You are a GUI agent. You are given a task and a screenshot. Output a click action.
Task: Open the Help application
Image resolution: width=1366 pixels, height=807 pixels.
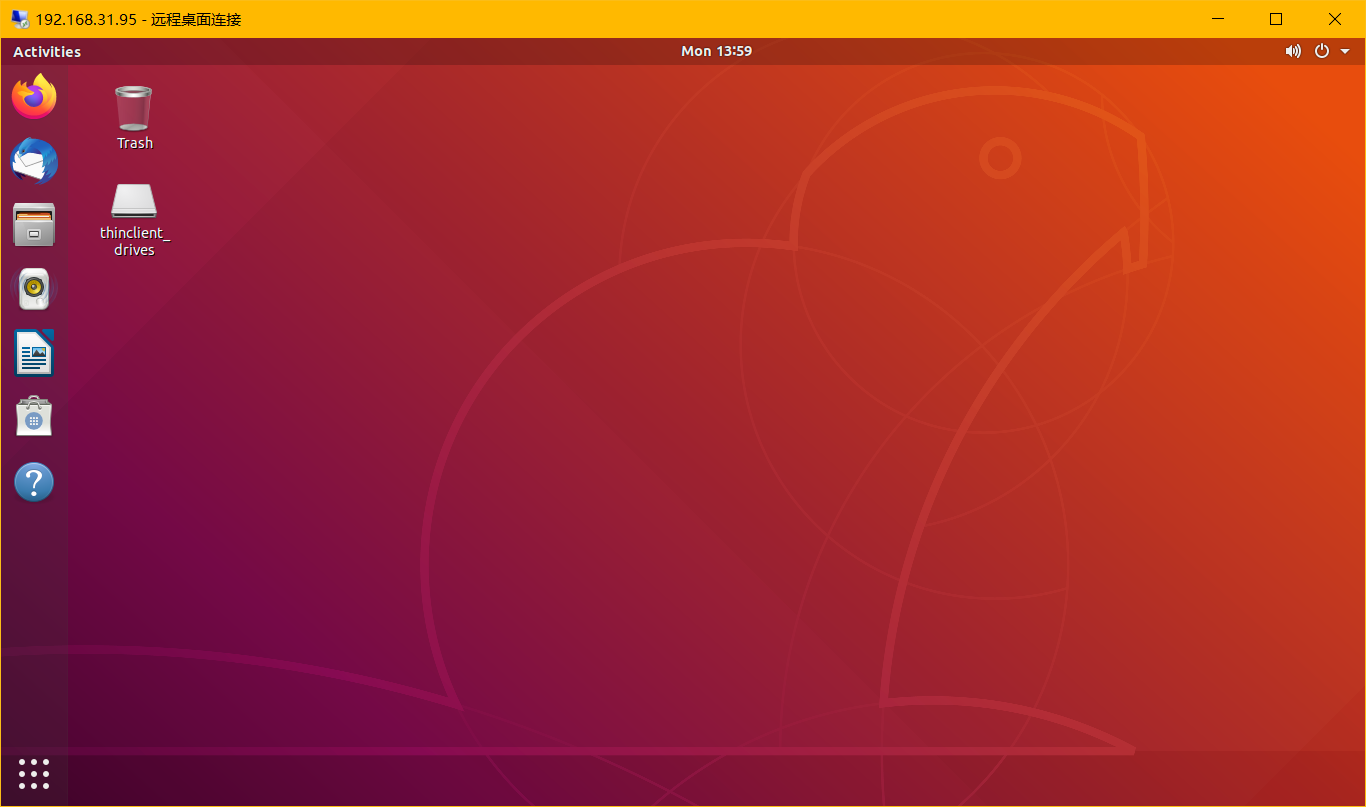coord(33,481)
